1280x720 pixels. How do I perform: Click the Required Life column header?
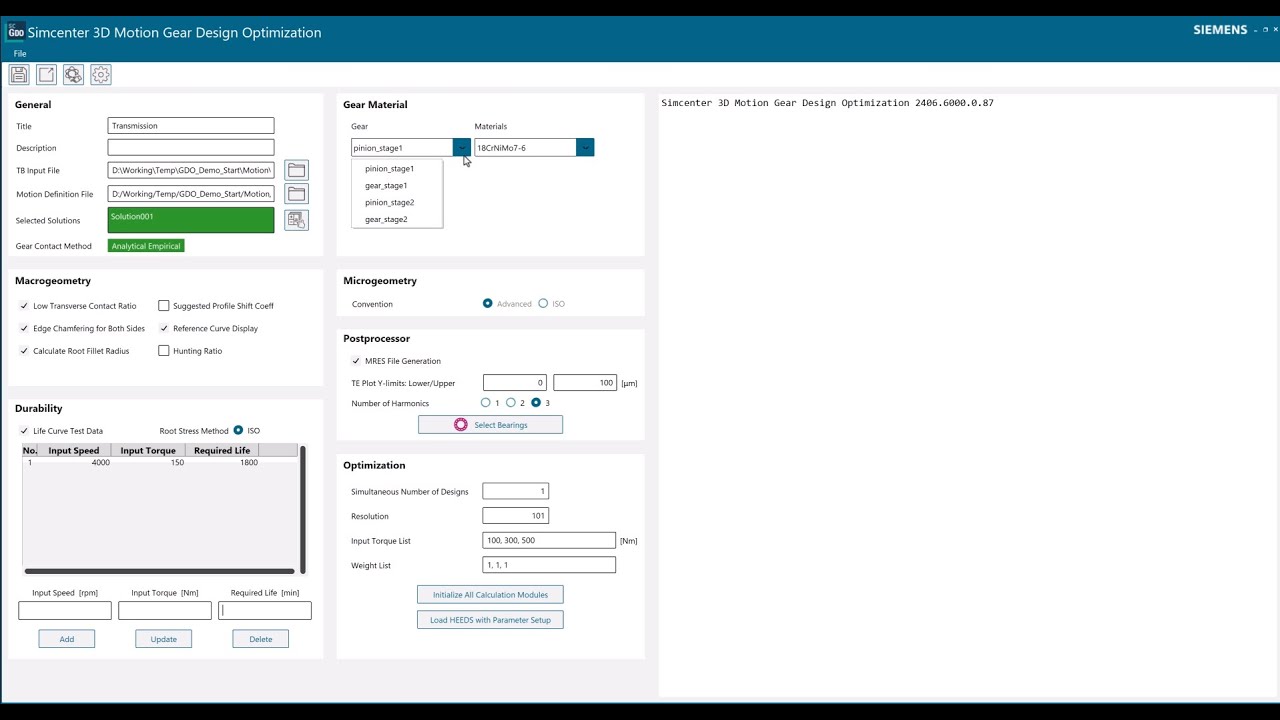[222, 451]
